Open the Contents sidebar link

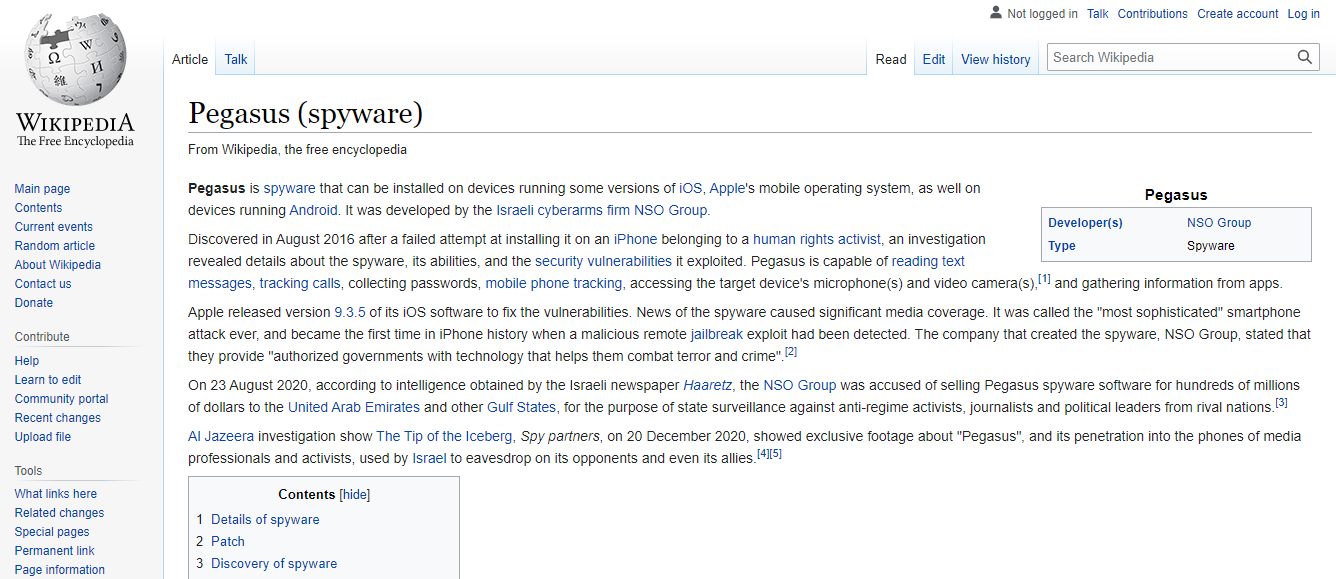pyautogui.click(x=38, y=208)
